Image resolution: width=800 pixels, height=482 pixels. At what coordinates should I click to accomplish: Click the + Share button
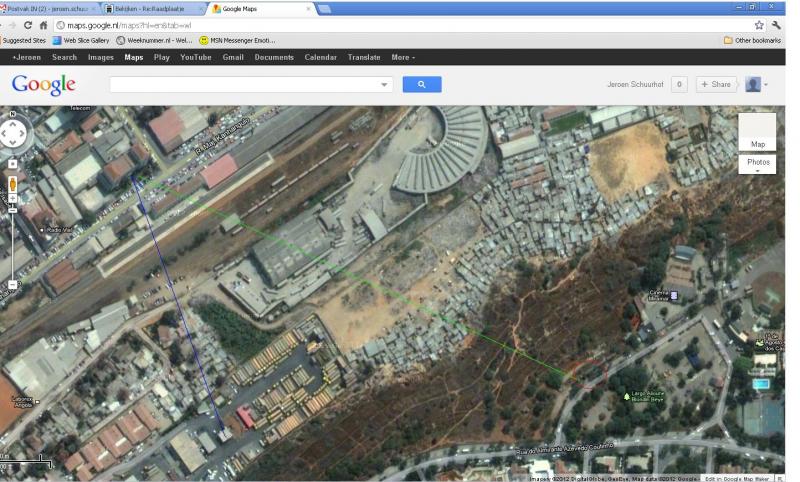[x=716, y=84]
